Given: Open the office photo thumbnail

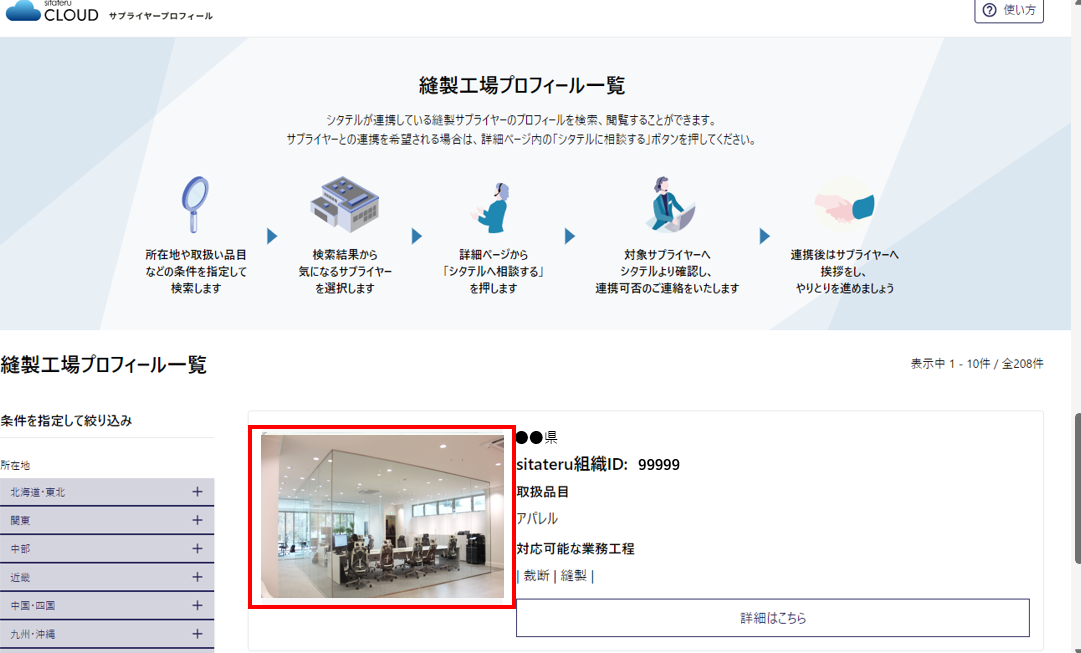Looking at the screenshot, I should coord(382,516).
